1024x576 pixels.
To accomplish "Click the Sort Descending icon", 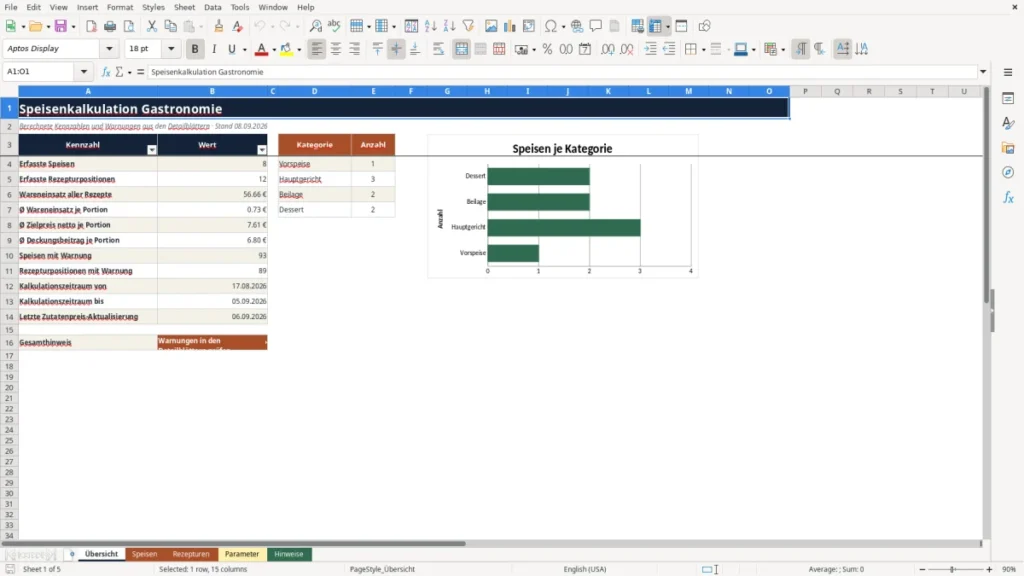I will coord(449,26).
